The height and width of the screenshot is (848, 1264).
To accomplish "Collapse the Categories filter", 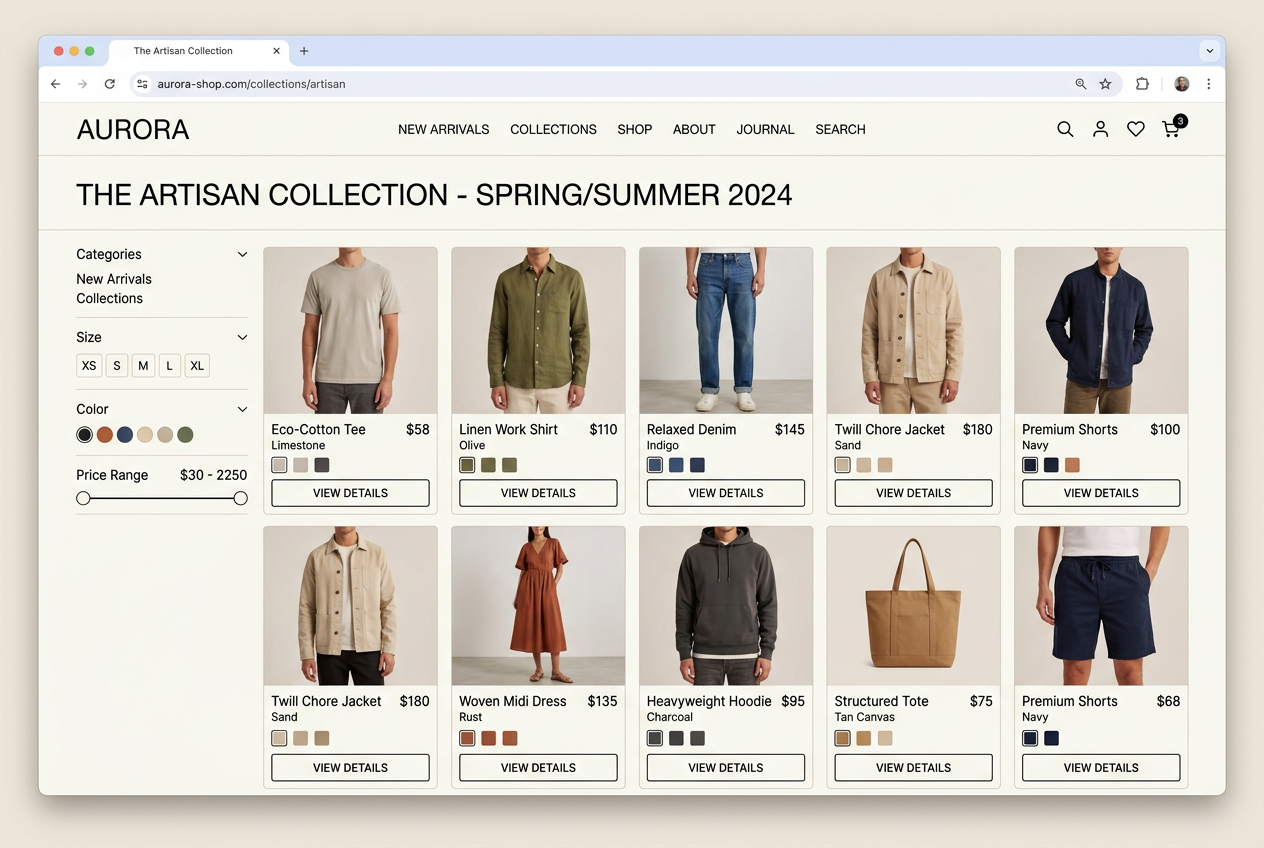I will [242, 254].
